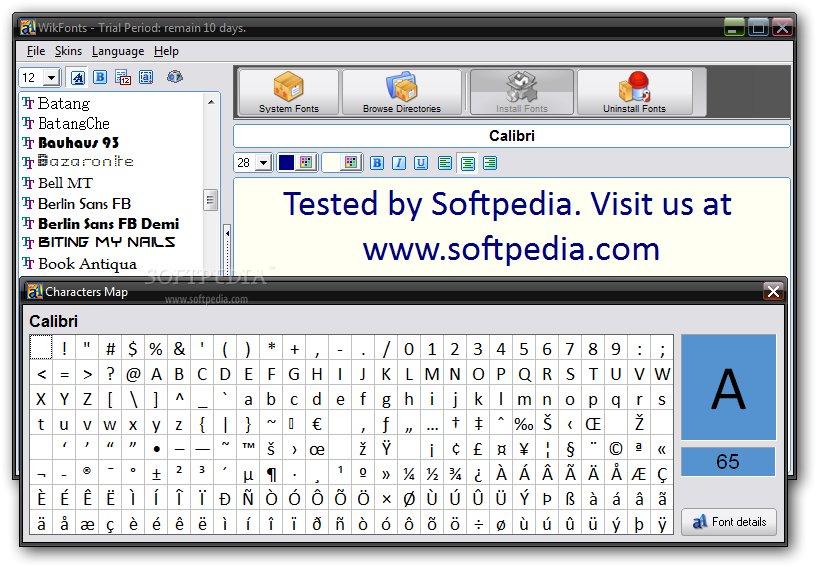This screenshot has height=567, width=817.
Task: Open the font list size 12 dropdown
Action: pos(51,78)
